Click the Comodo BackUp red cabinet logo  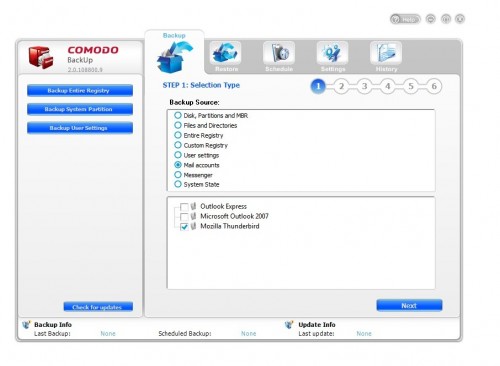pyautogui.click(x=41, y=57)
